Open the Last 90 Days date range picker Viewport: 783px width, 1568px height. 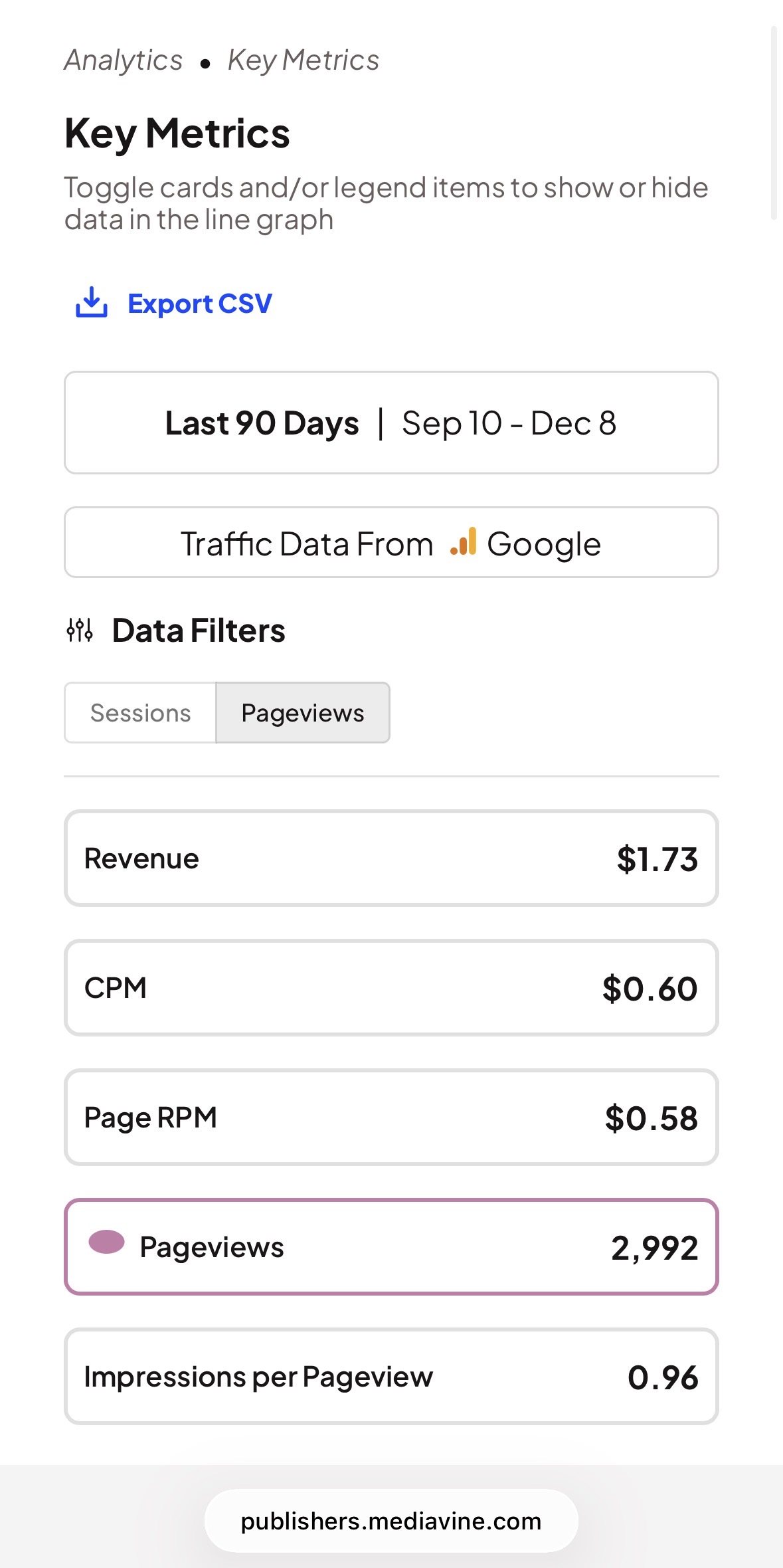point(391,423)
